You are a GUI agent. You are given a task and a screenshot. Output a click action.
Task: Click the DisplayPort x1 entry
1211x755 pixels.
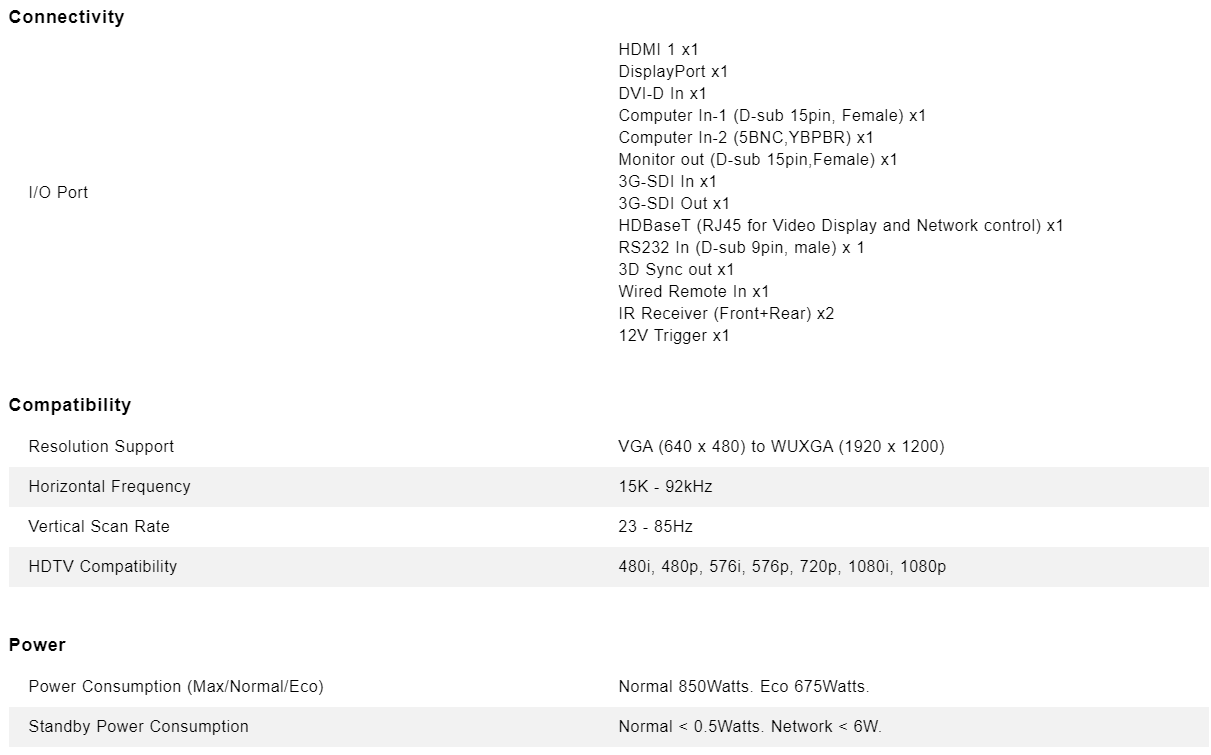673,71
